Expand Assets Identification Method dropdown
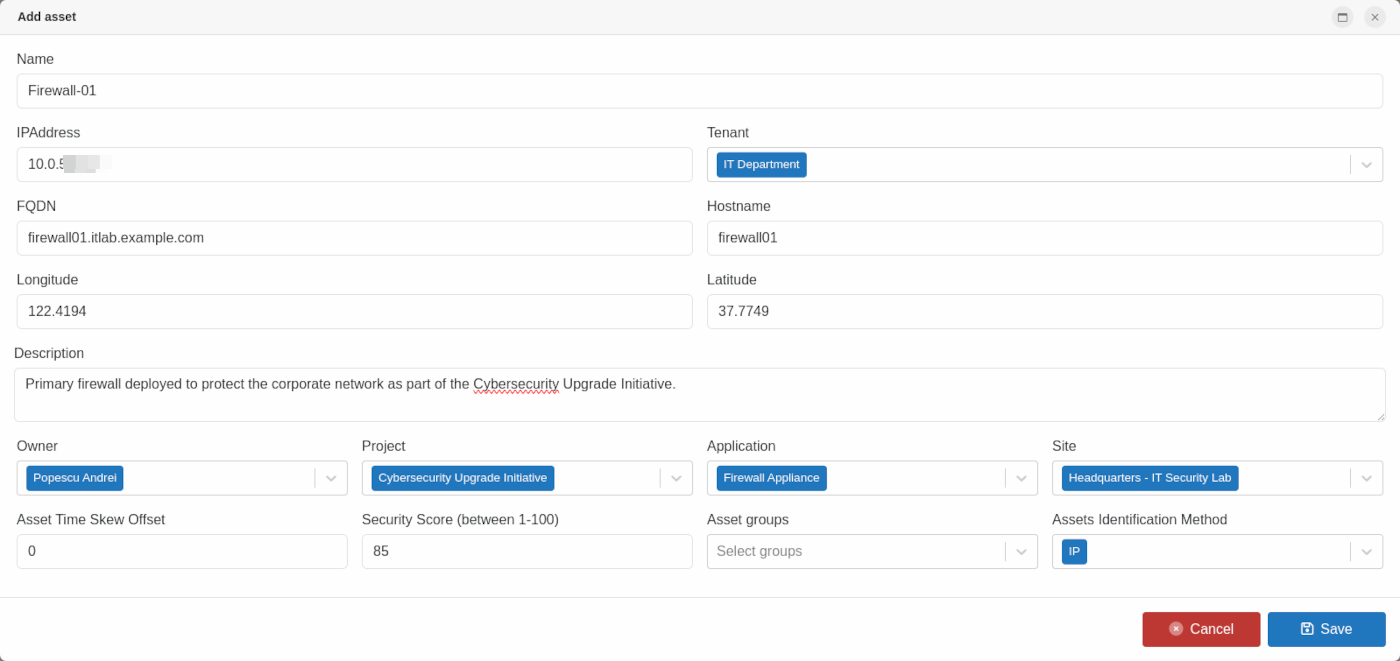The height and width of the screenshot is (661, 1400). 1366,552
